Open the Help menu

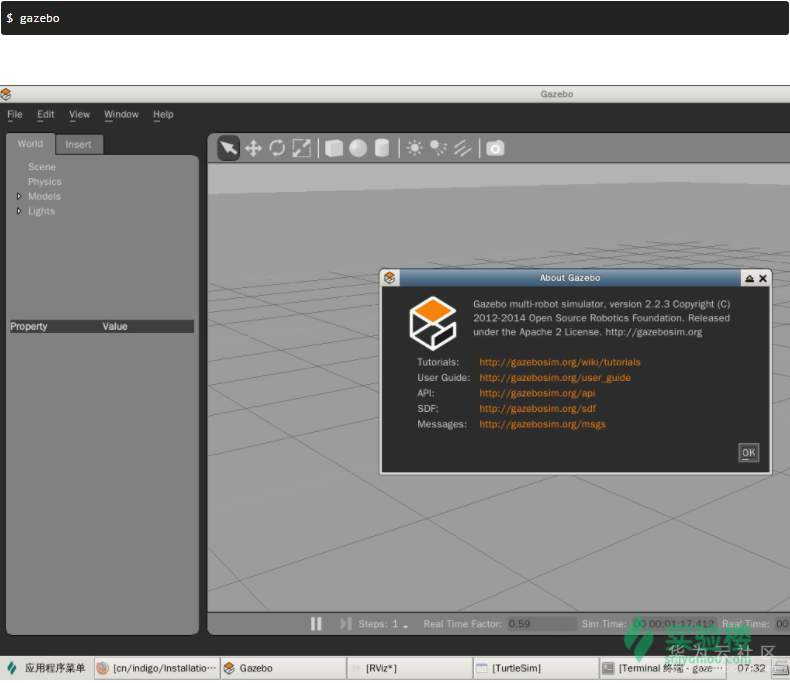[x=163, y=114]
